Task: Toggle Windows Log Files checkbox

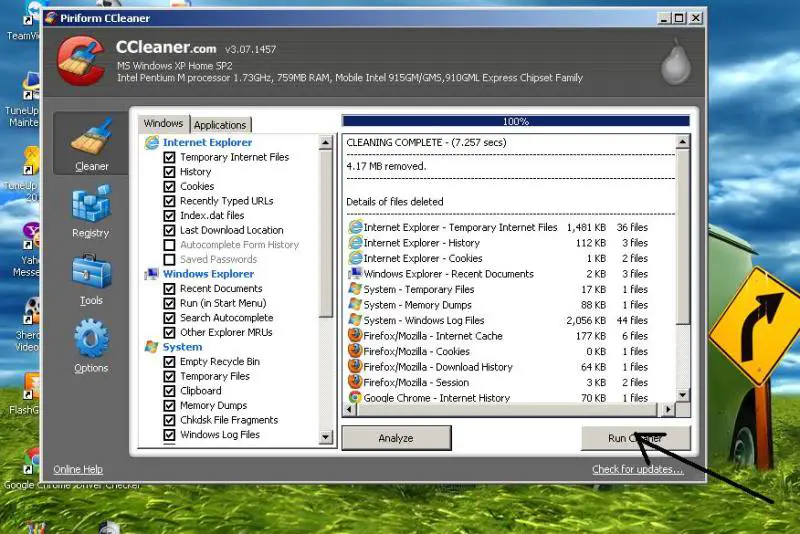Action: coord(169,435)
